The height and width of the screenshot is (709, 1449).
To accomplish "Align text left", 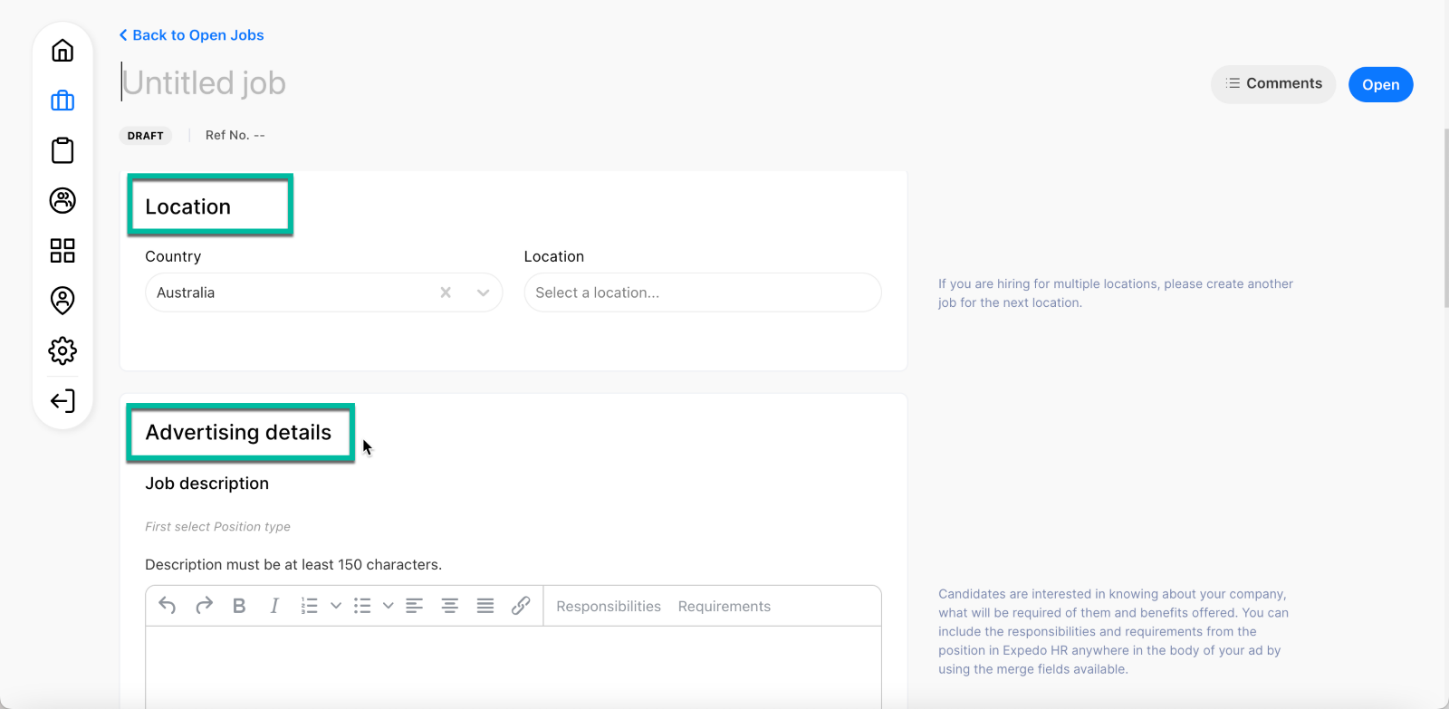I will (x=414, y=606).
